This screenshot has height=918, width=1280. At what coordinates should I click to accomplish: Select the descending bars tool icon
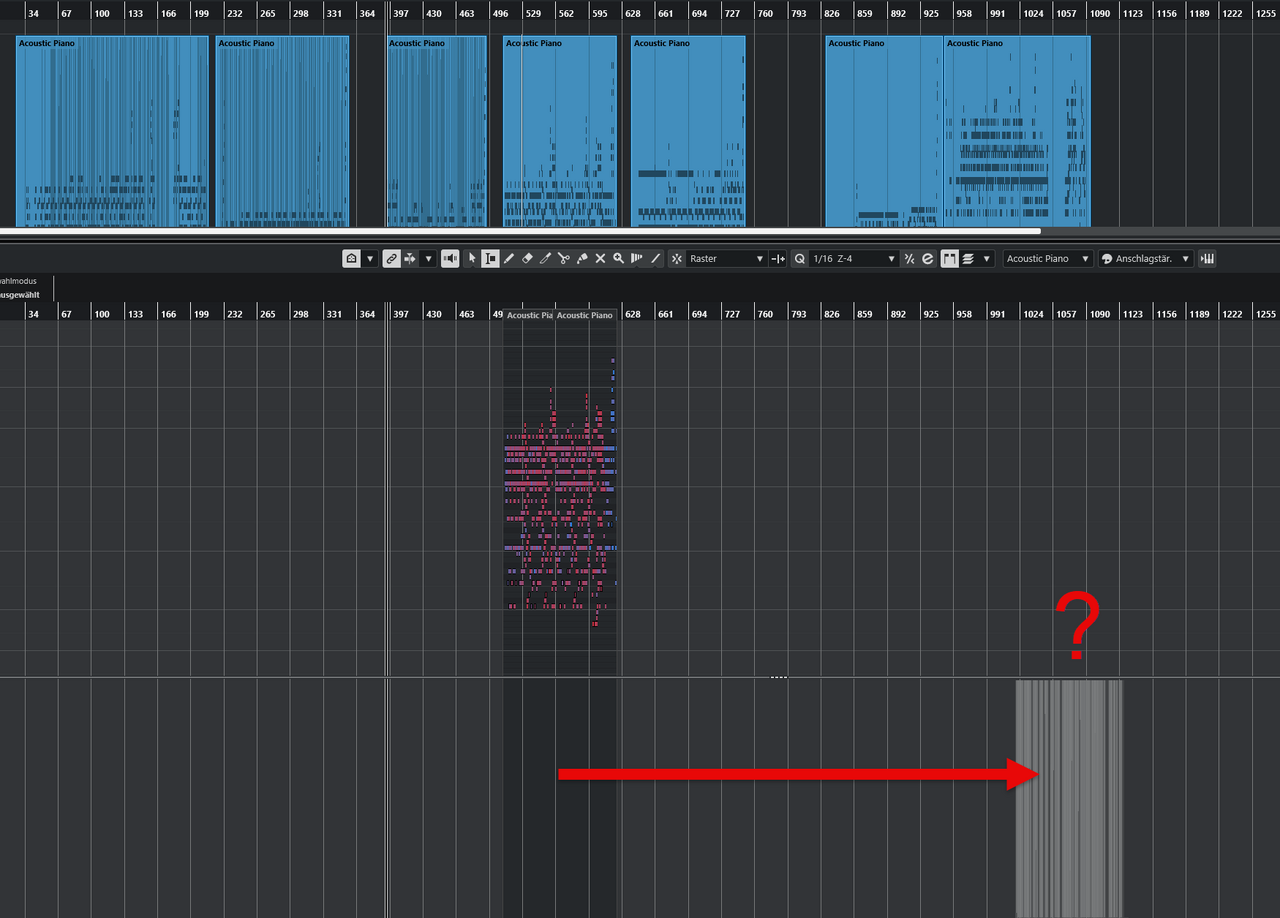click(637, 258)
